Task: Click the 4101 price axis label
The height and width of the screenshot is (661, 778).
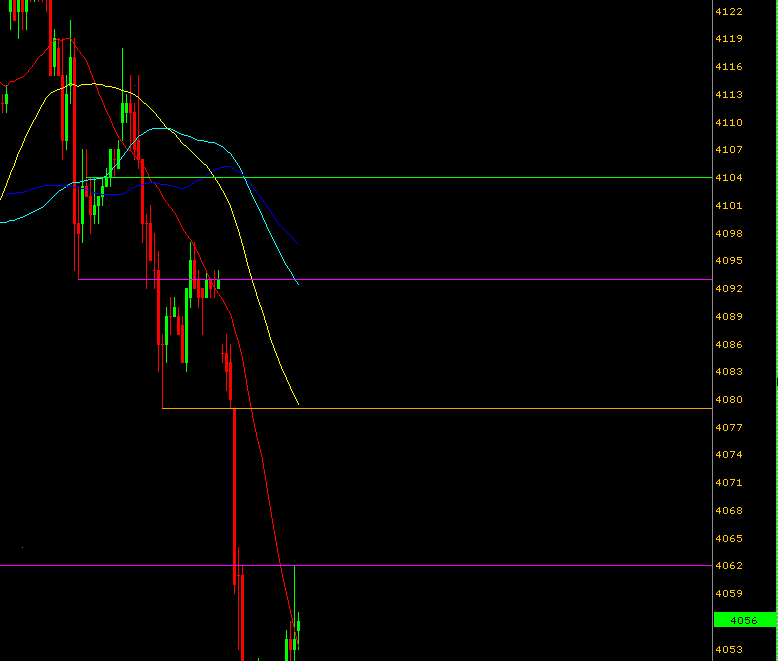Action: pyautogui.click(x=729, y=205)
